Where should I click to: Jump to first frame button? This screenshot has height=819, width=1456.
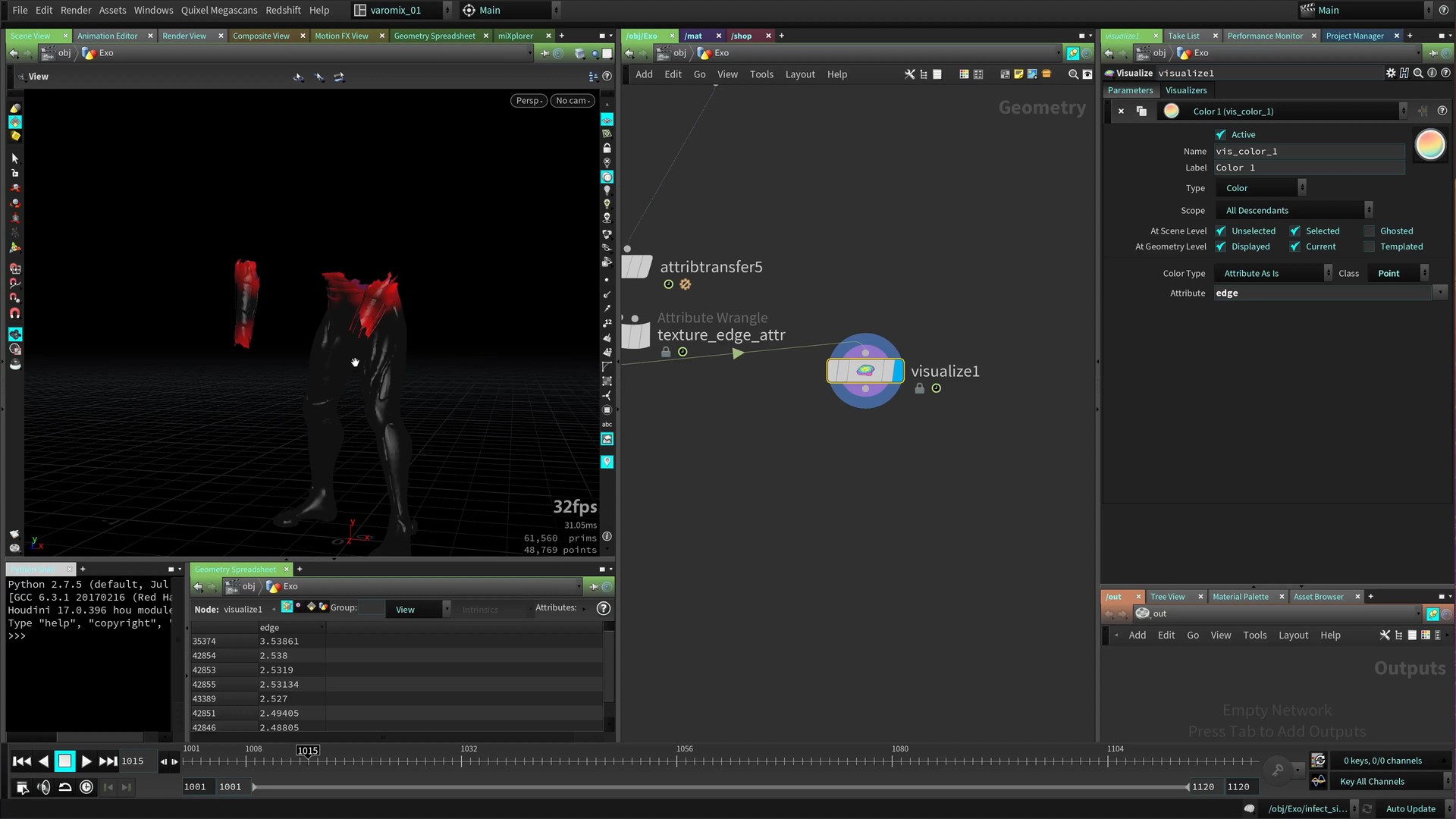(x=22, y=761)
